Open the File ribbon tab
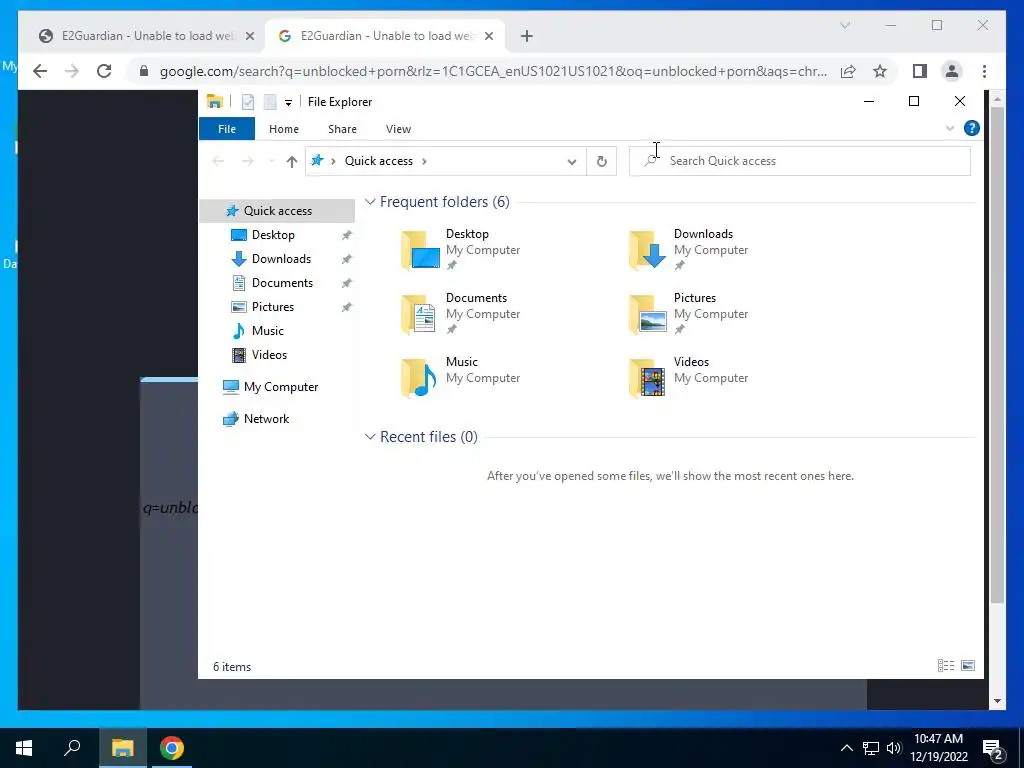This screenshot has height=768, width=1024. point(227,129)
